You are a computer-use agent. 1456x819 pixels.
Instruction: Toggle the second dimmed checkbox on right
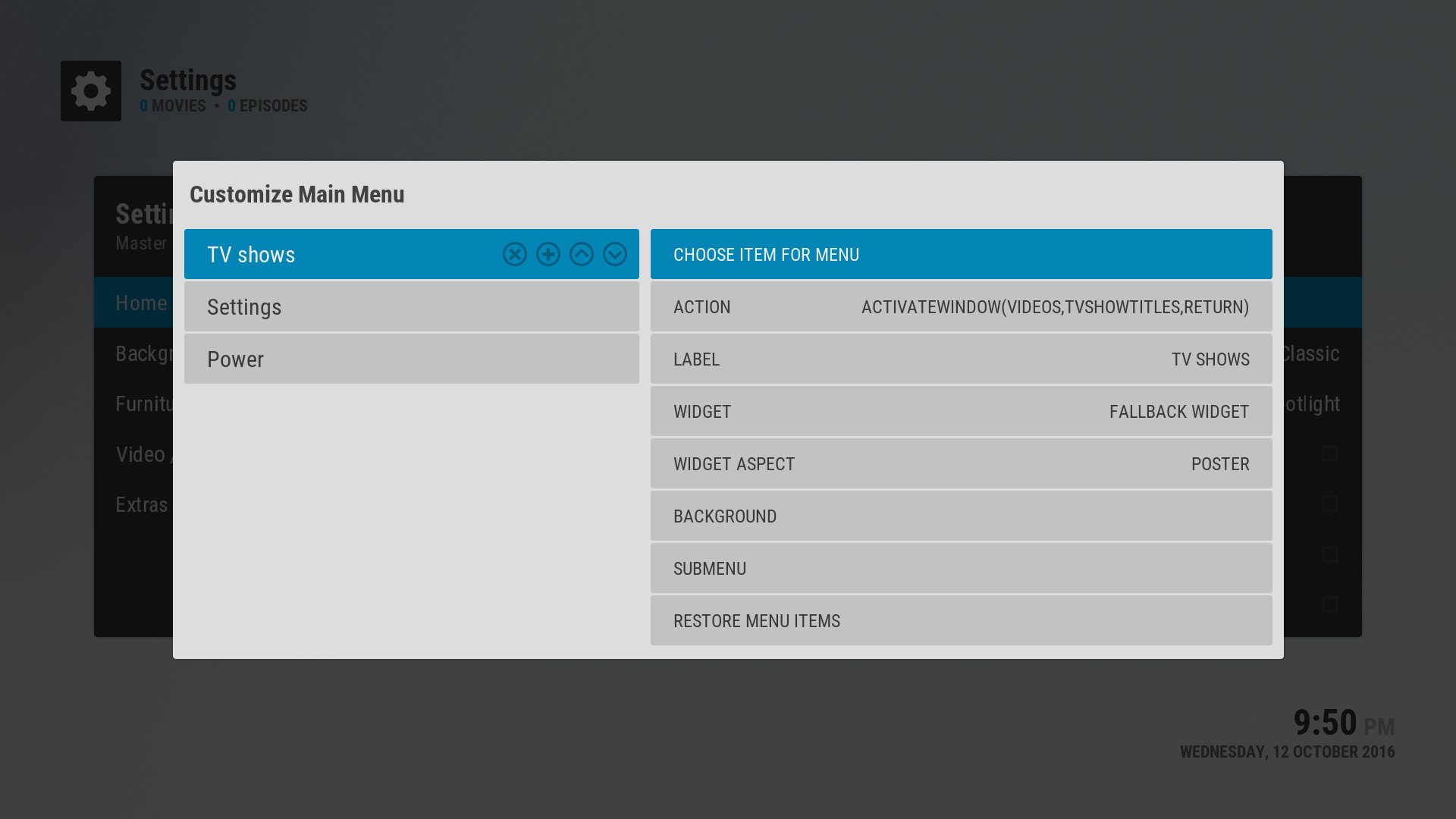[1329, 504]
